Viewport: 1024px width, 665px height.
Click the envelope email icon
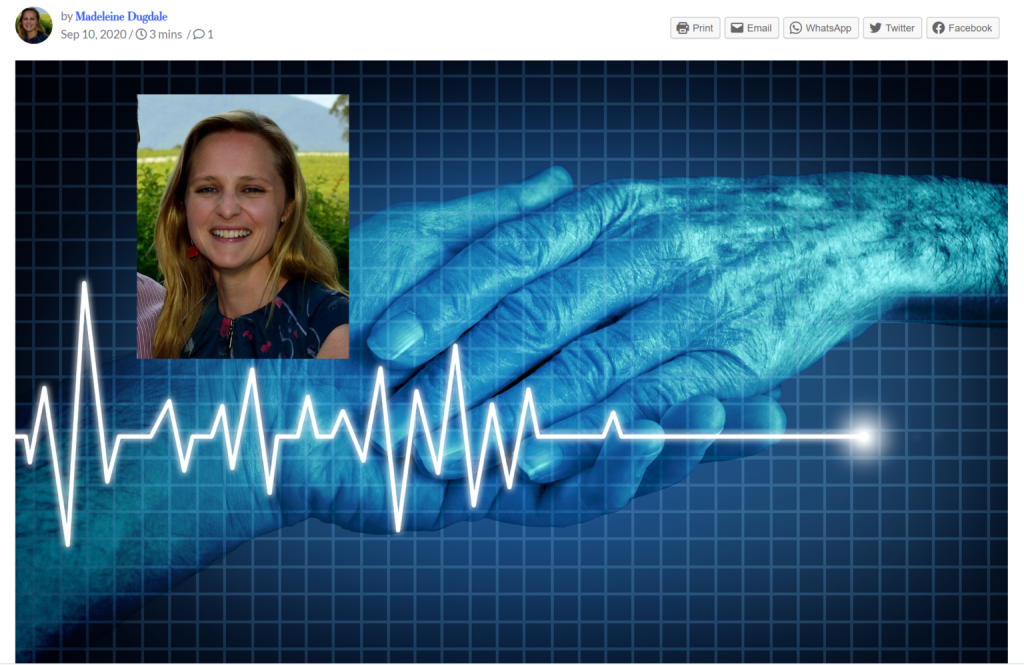[737, 28]
